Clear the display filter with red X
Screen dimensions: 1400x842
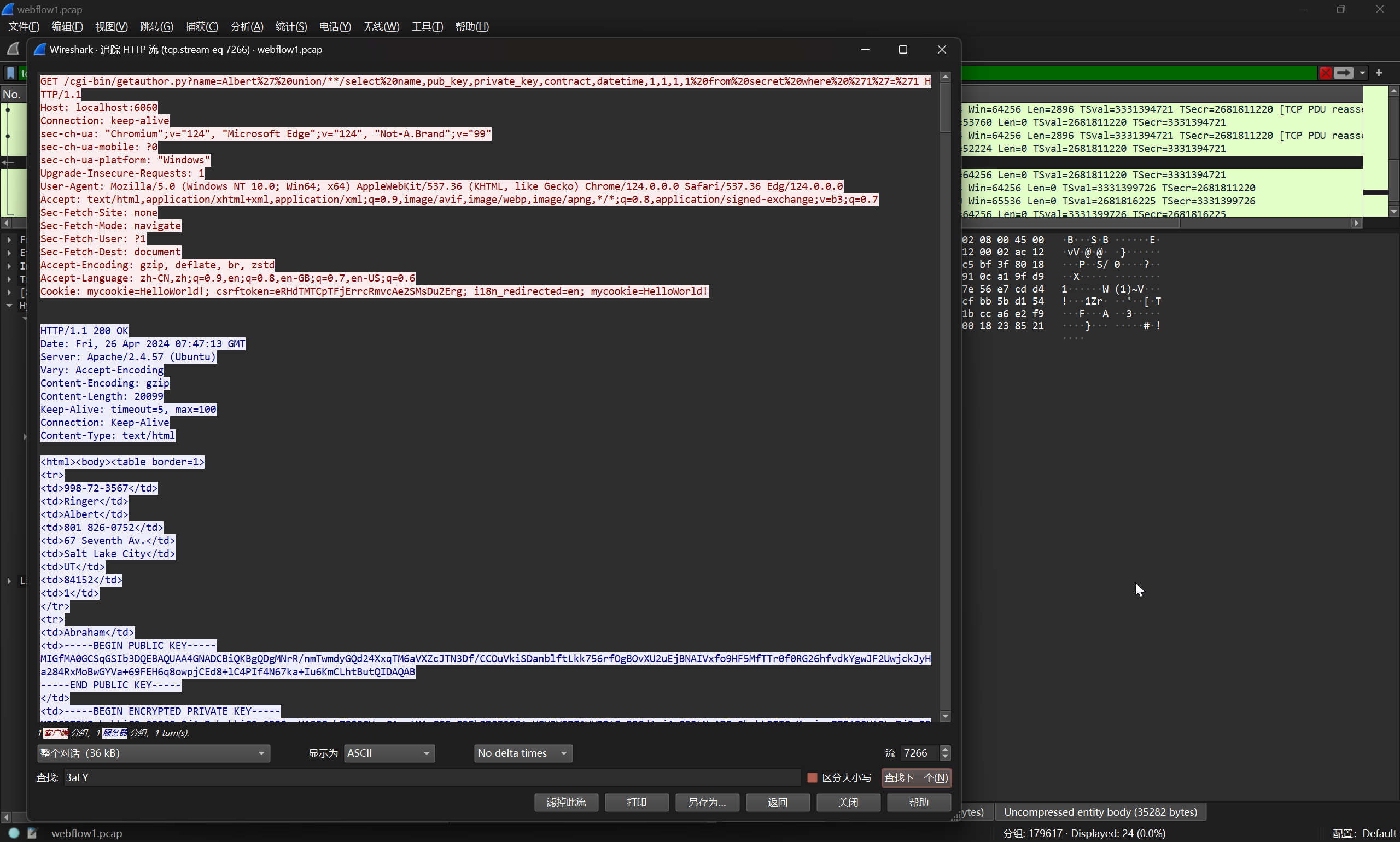tap(1325, 73)
